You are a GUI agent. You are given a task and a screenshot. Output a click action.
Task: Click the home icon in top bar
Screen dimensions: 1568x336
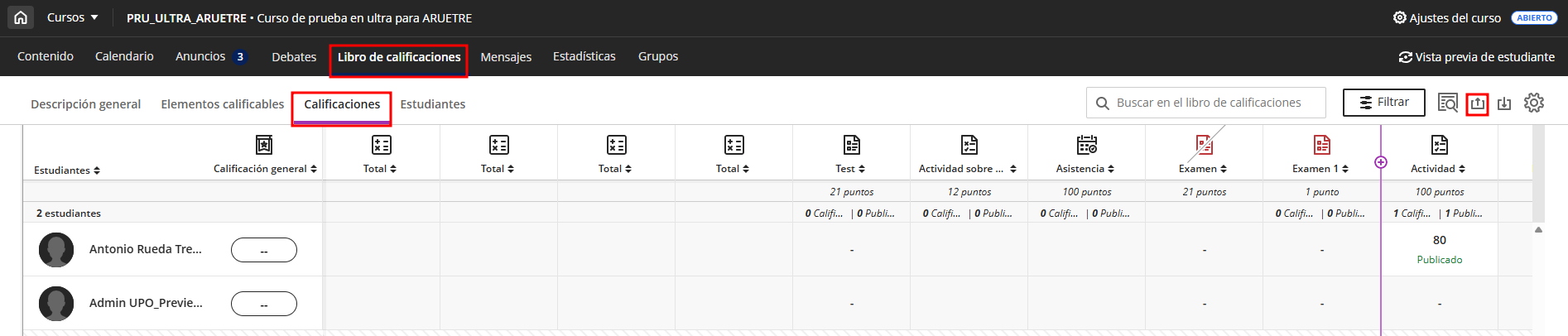[21, 17]
